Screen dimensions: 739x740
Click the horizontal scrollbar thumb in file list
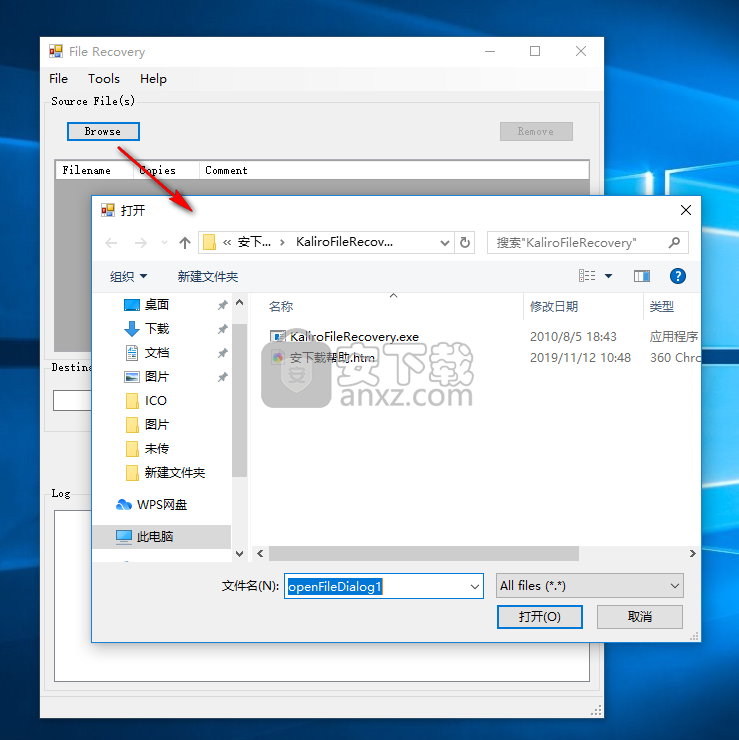tap(424, 554)
